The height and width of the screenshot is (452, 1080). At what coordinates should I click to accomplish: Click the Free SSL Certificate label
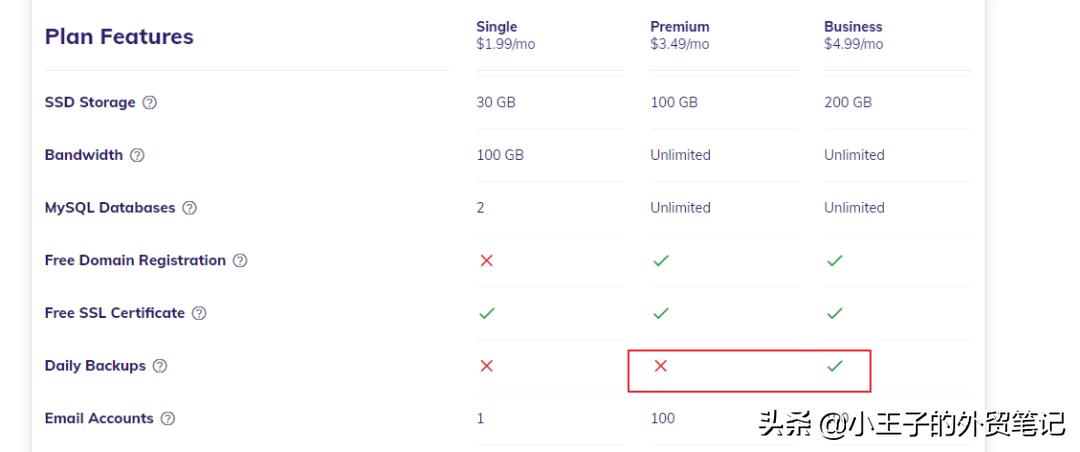[115, 313]
